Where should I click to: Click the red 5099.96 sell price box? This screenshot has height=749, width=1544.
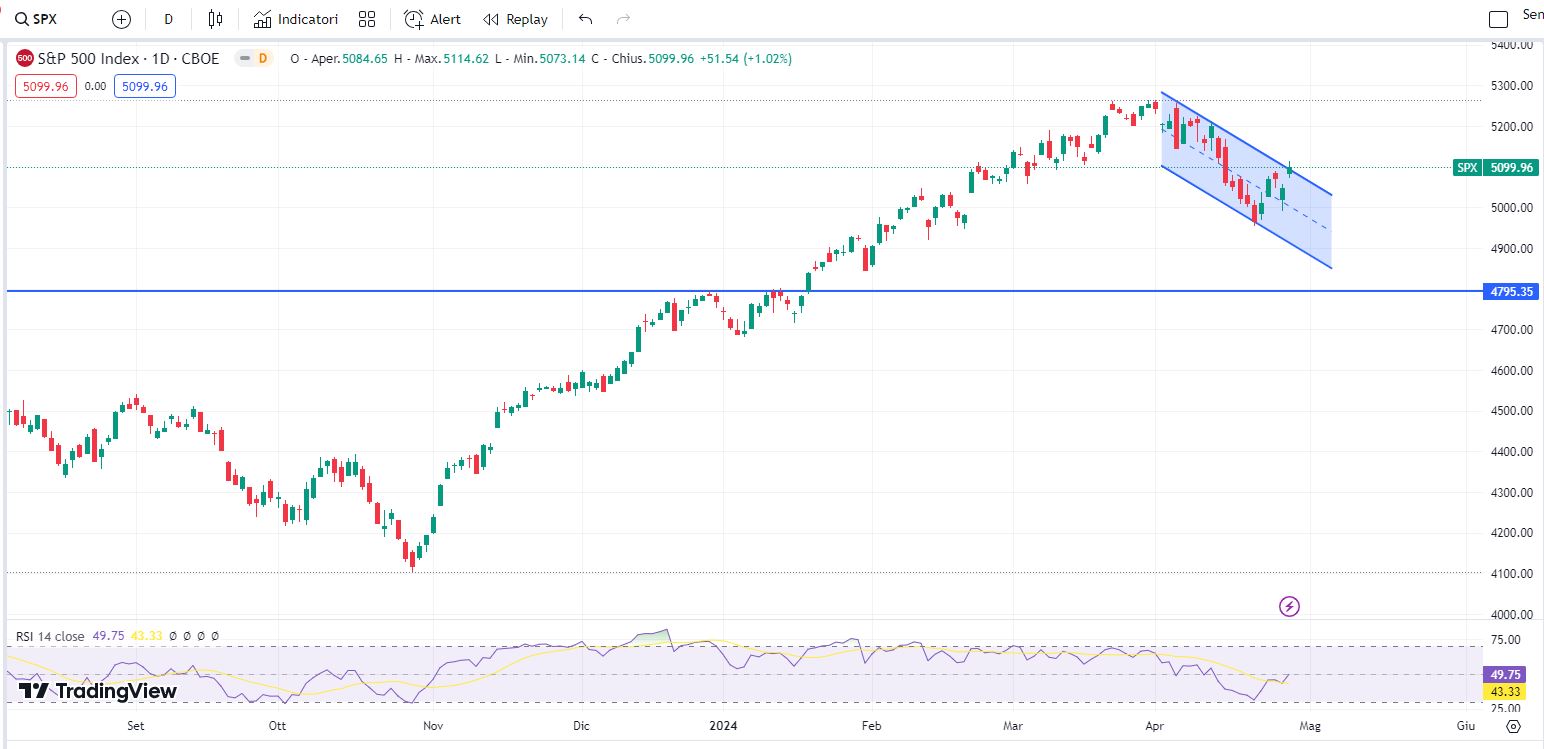pos(45,87)
